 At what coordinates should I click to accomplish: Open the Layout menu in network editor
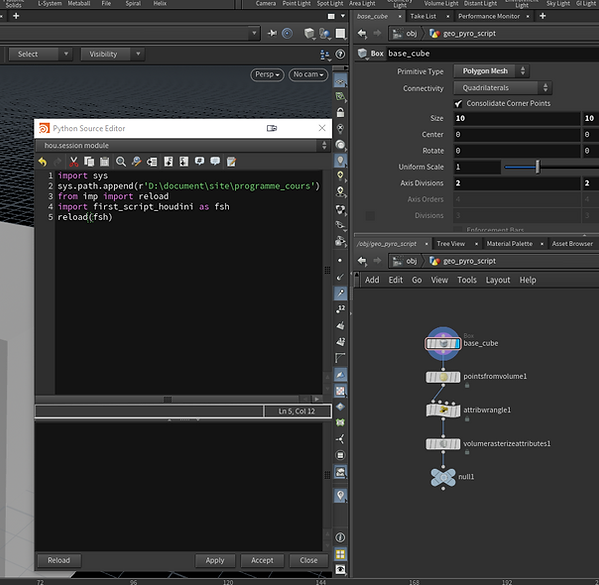[x=498, y=280]
